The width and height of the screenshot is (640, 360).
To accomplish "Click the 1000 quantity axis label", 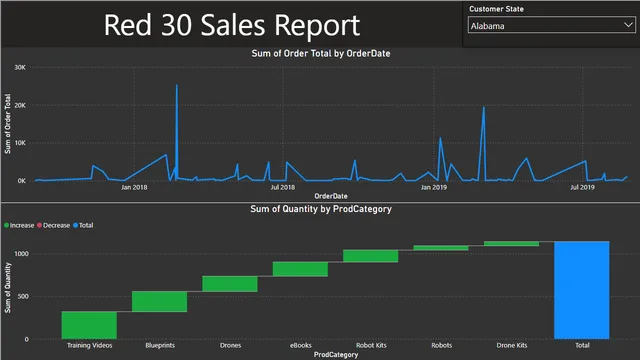I will coord(21,253).
